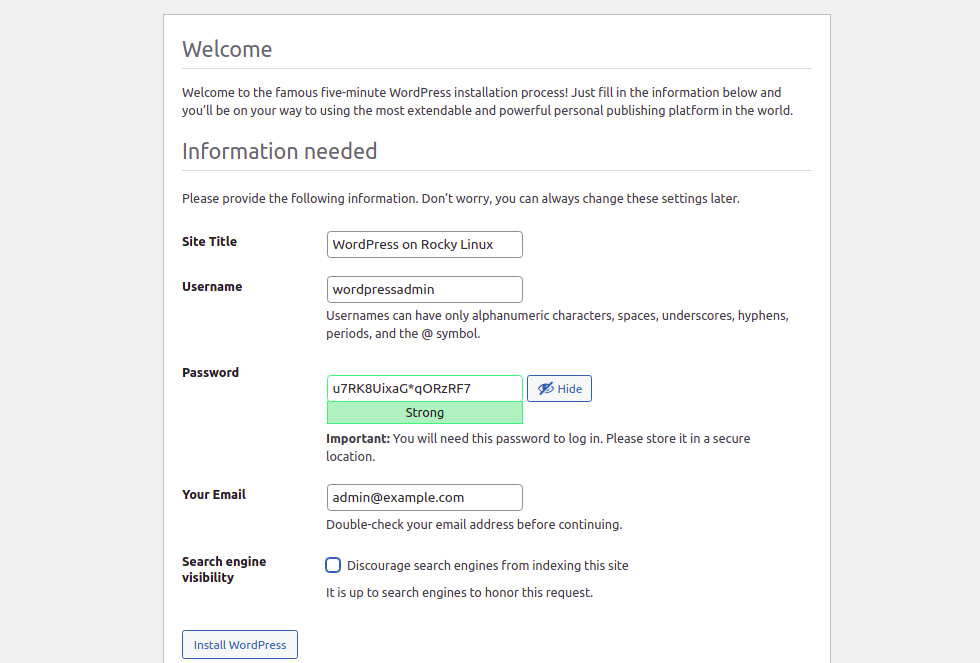Click the Username label
Viewport: 980px width, 663px height.
pos(212,286)
